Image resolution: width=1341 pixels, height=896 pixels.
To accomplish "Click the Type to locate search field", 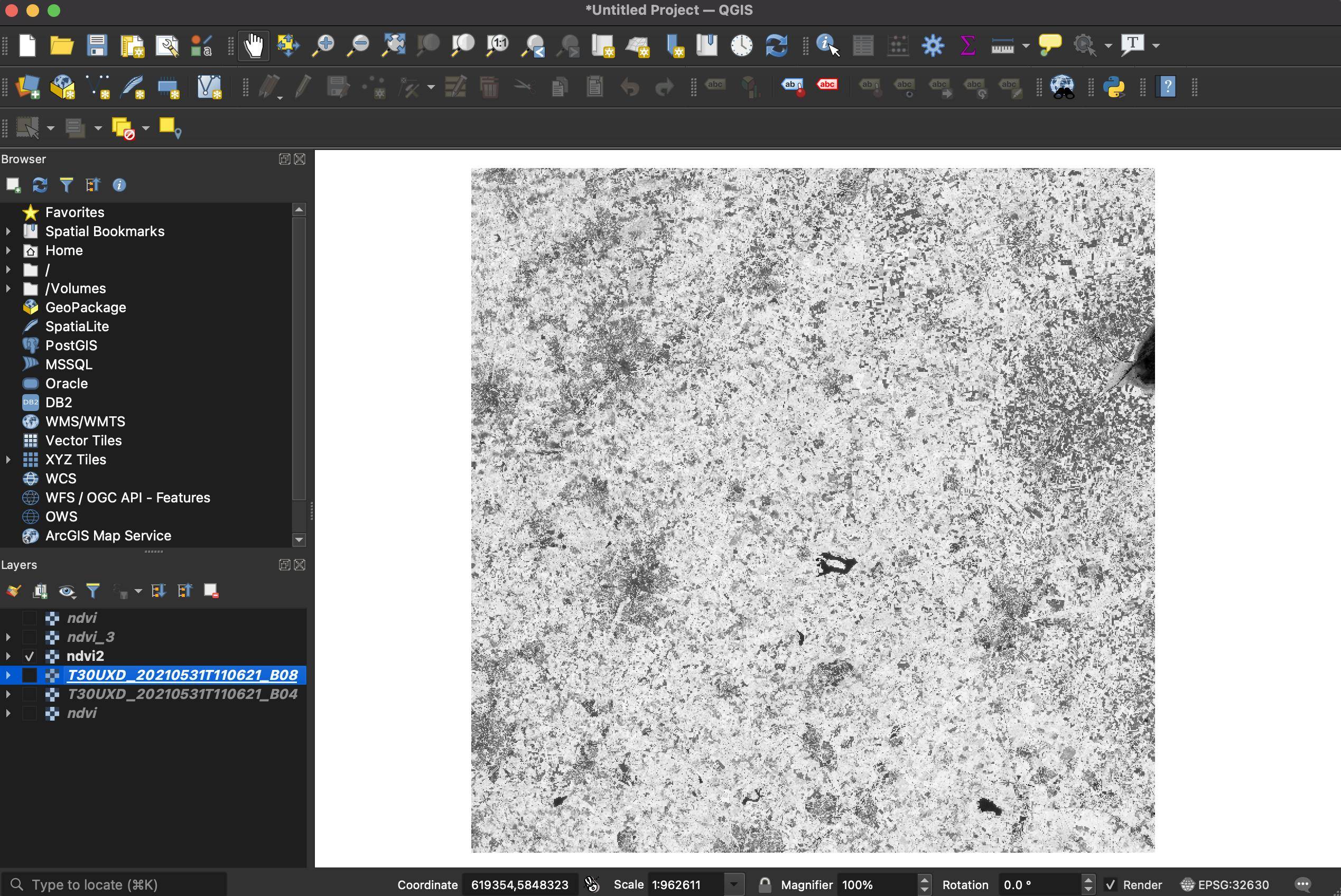I will point(114,884).
